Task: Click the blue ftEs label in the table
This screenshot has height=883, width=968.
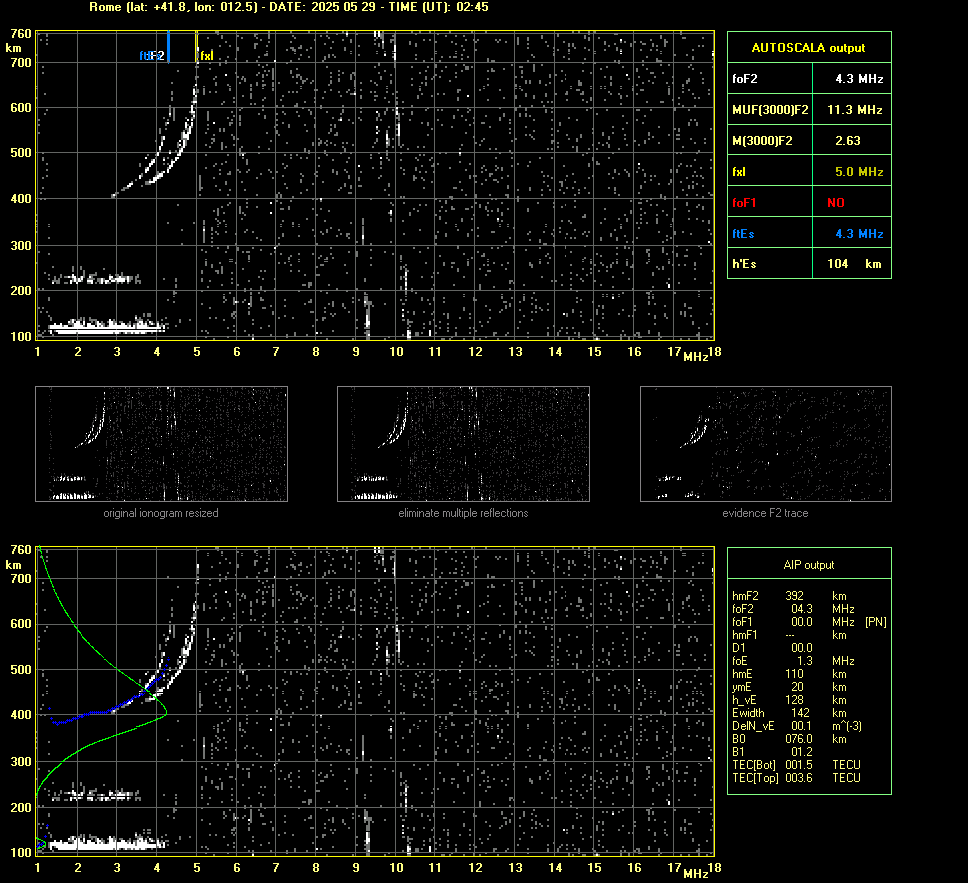Action: coord(743,234)
